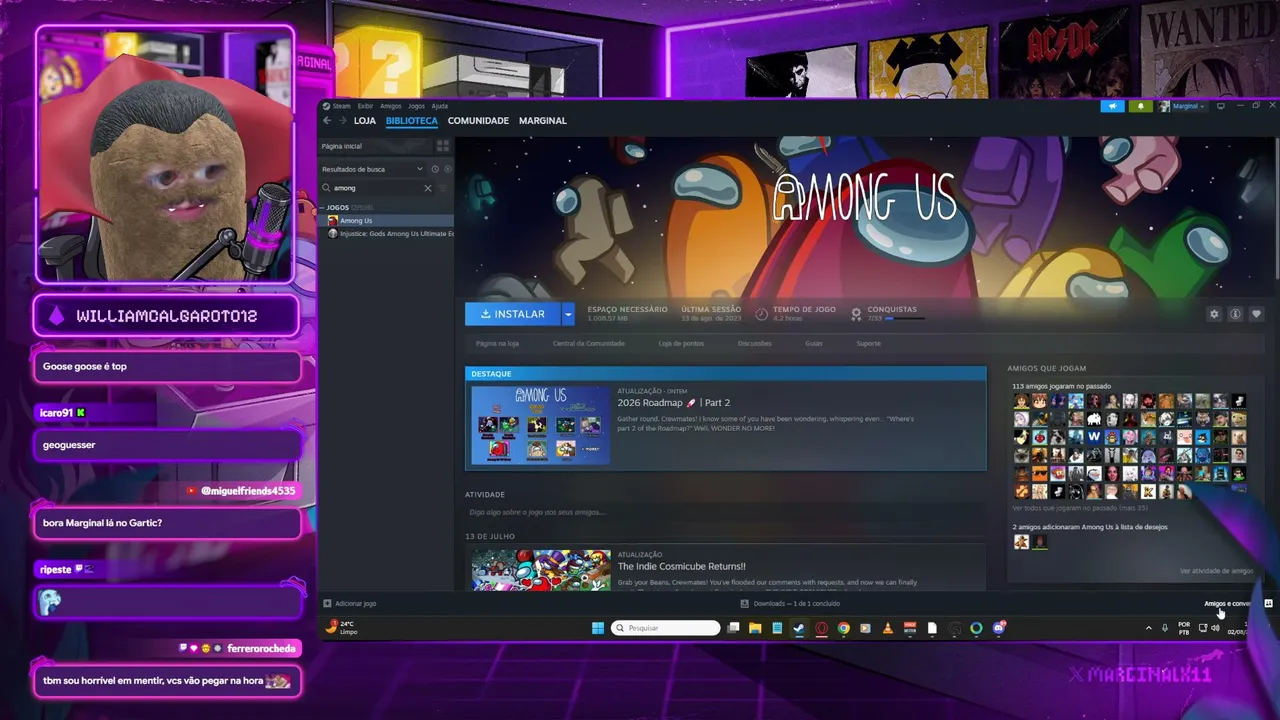Open the Ajuda menu
1280x720 pixels.
(440, 106)
